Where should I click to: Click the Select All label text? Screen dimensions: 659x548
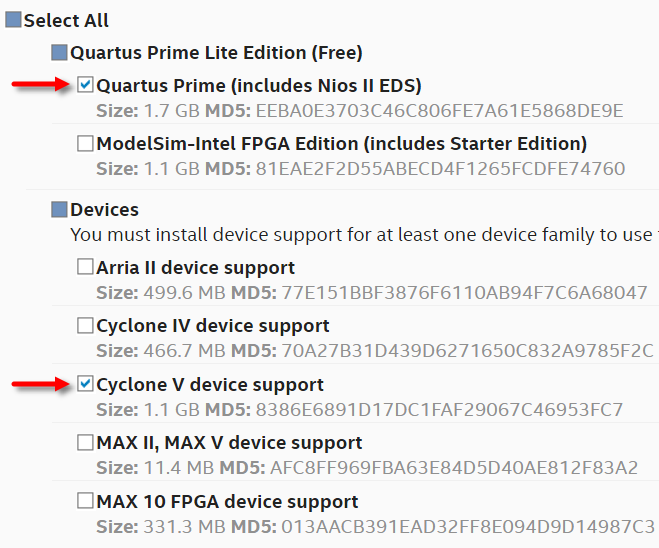click(66, 20)
